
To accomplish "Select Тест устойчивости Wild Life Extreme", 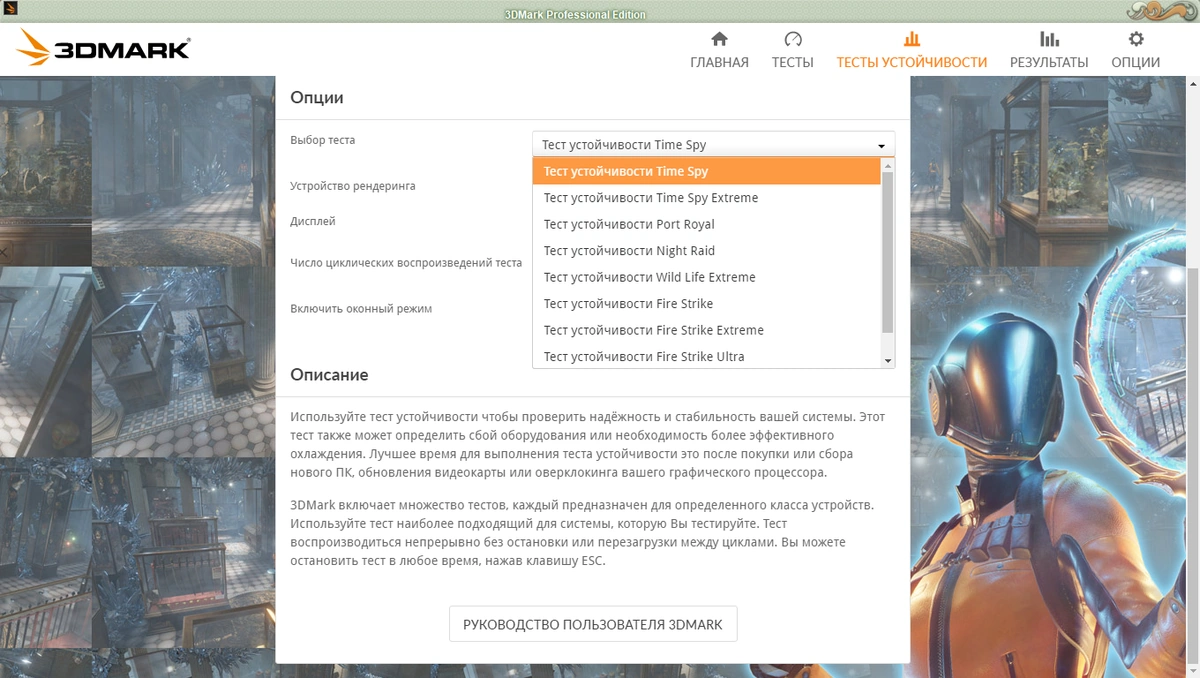I will (x=707, y=277).
